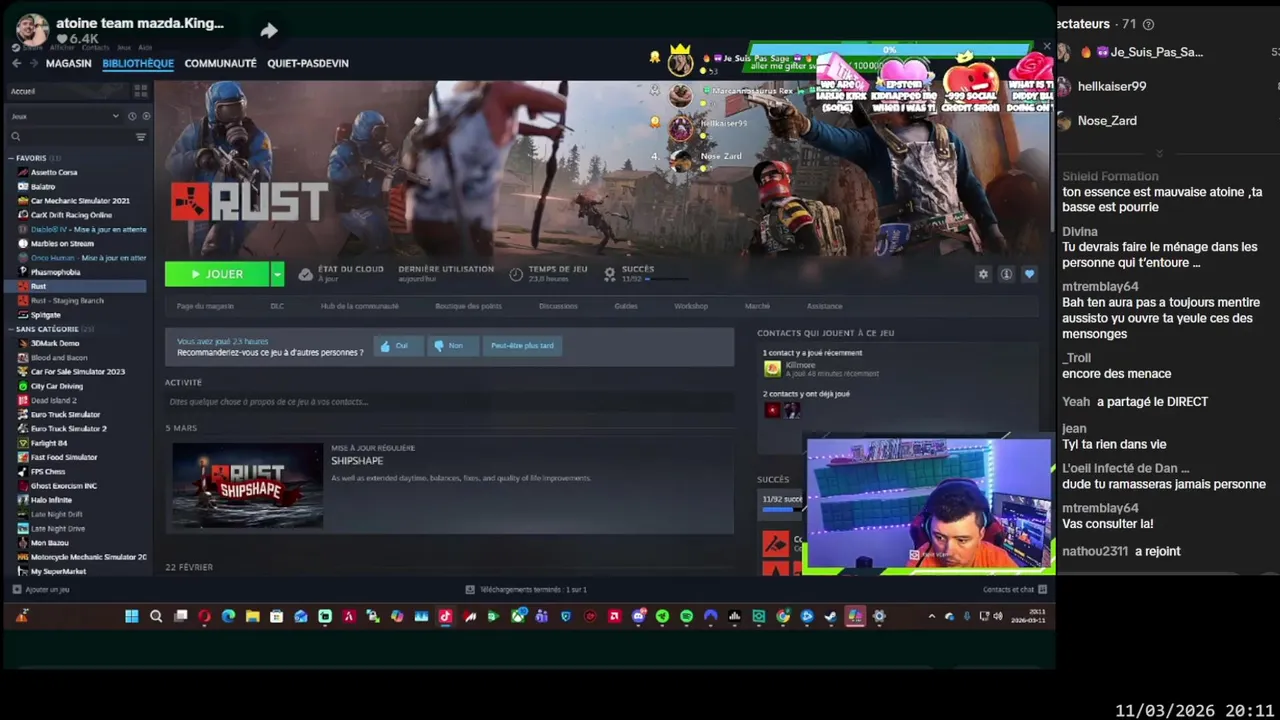
Task: Click the library search field
Action: click(x=70, y=137)
